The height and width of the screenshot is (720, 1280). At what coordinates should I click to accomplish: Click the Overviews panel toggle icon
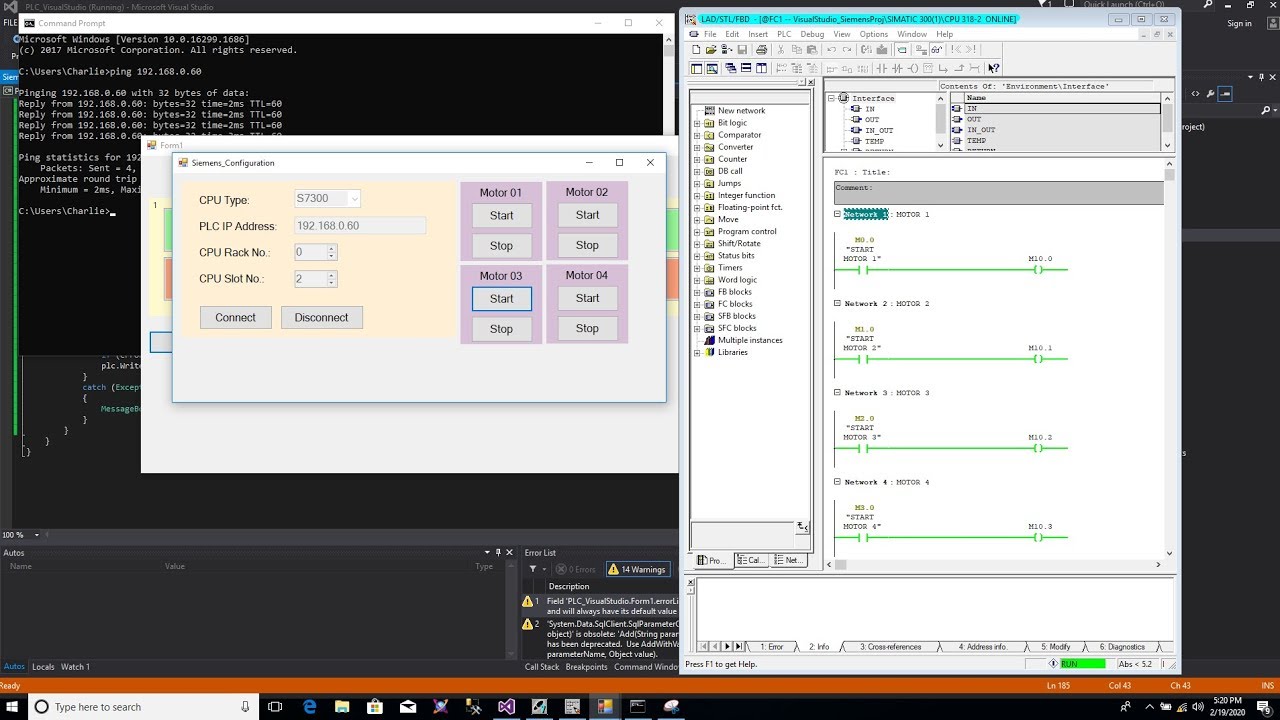click(x=696, y=69)
